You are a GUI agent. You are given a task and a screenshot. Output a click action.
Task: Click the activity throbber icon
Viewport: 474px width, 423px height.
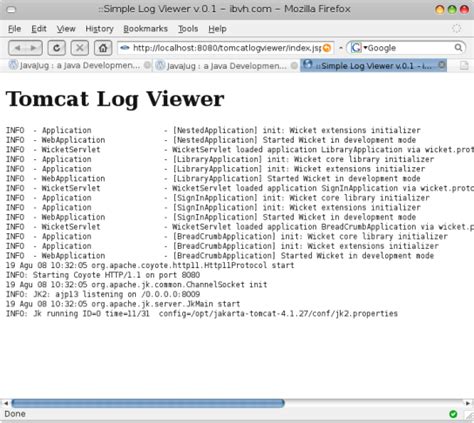[x=457, y=29]
